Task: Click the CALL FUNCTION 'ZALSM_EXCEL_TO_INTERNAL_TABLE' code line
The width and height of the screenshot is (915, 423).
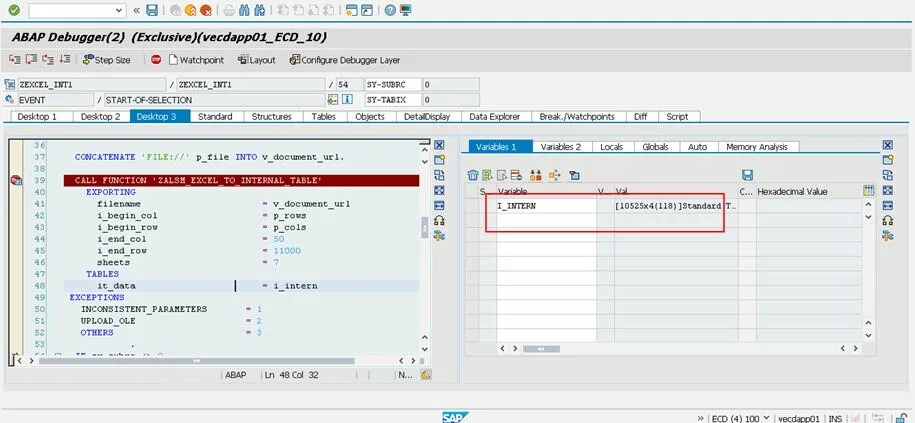Action: tap(241, 180)
